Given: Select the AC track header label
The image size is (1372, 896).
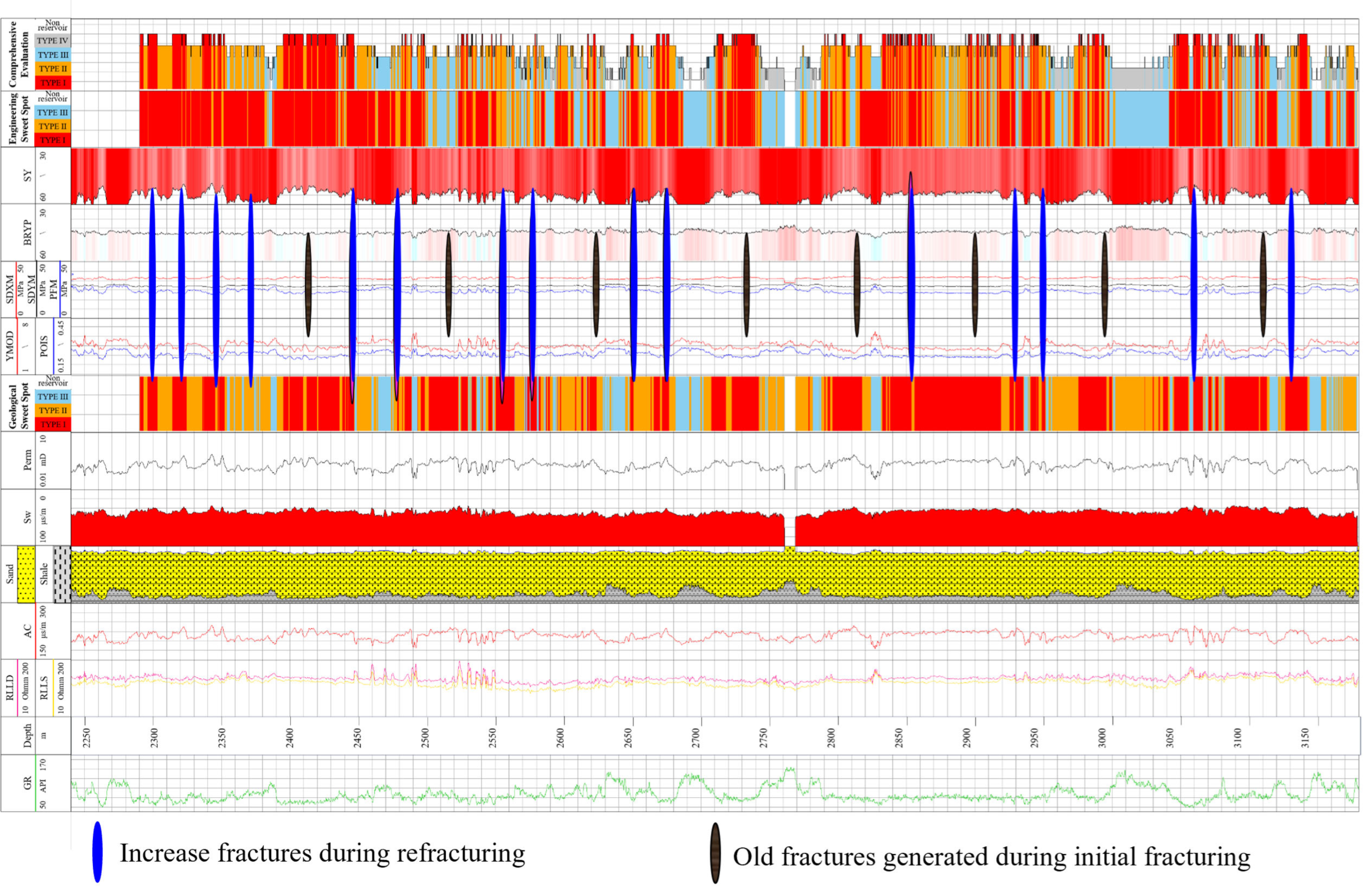Looking at the screenshot, I should [x=27, y=631].
